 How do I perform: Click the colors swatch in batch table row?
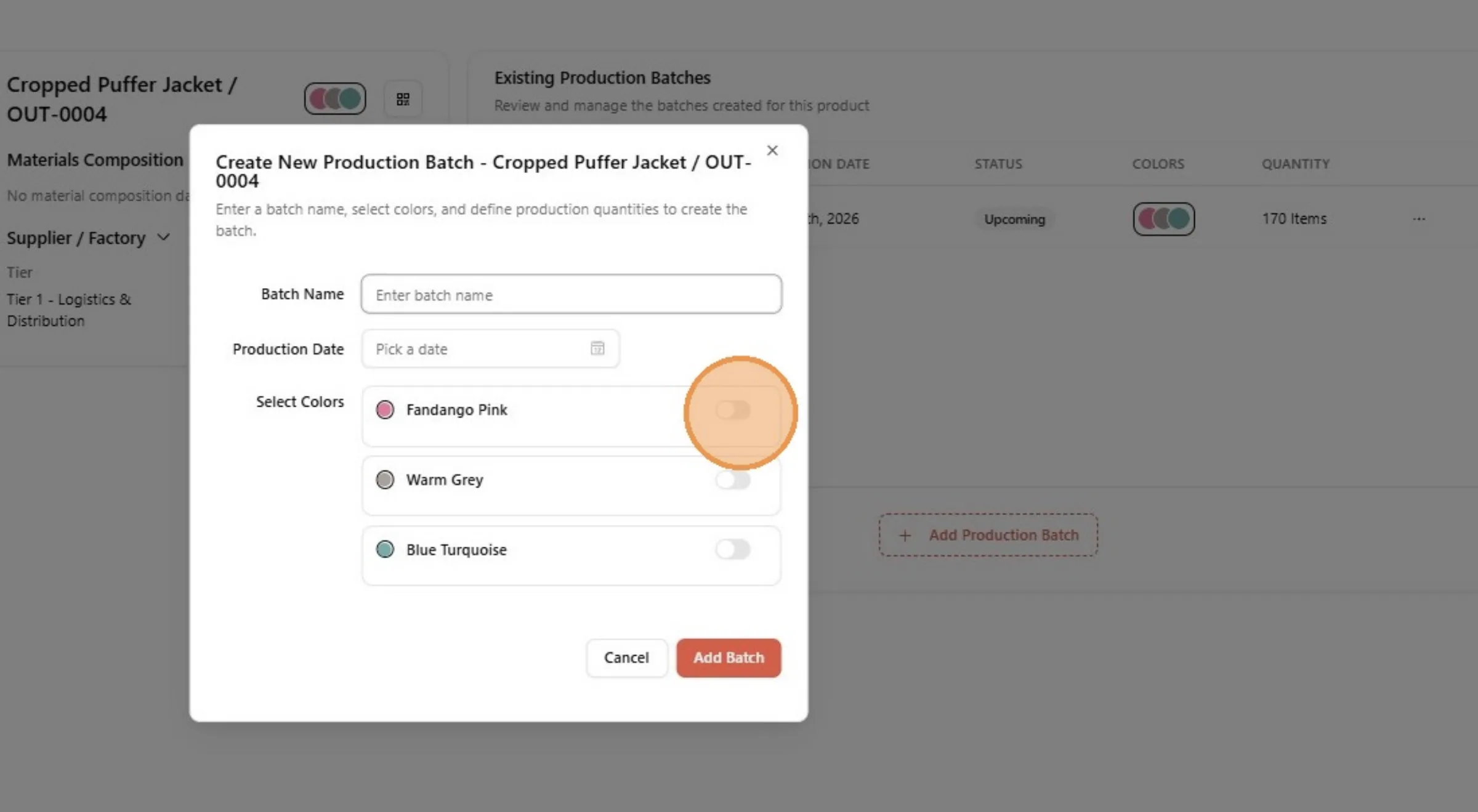(x=1163, y=219)
